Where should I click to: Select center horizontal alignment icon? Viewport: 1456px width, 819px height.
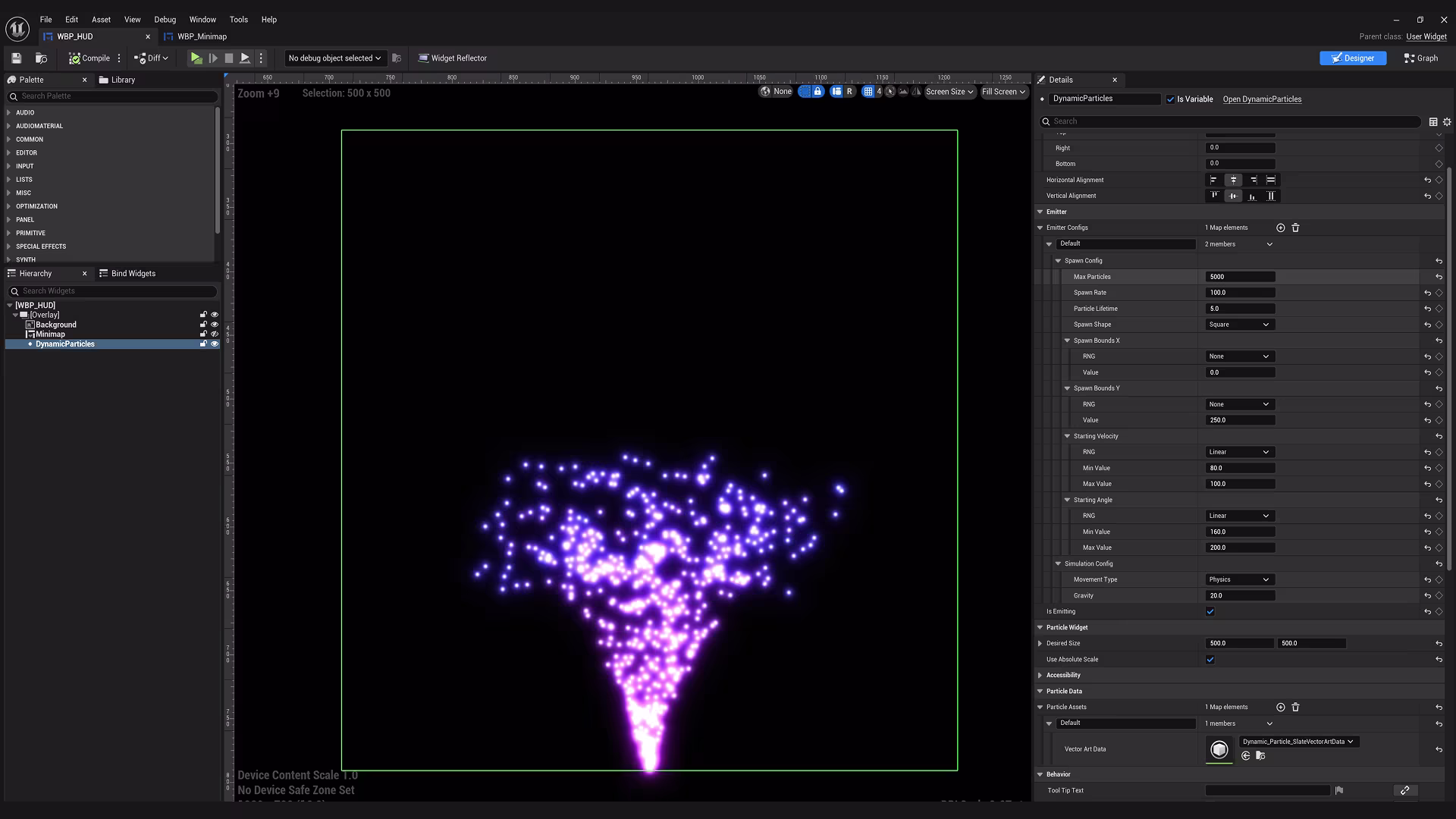(1233, 180)
